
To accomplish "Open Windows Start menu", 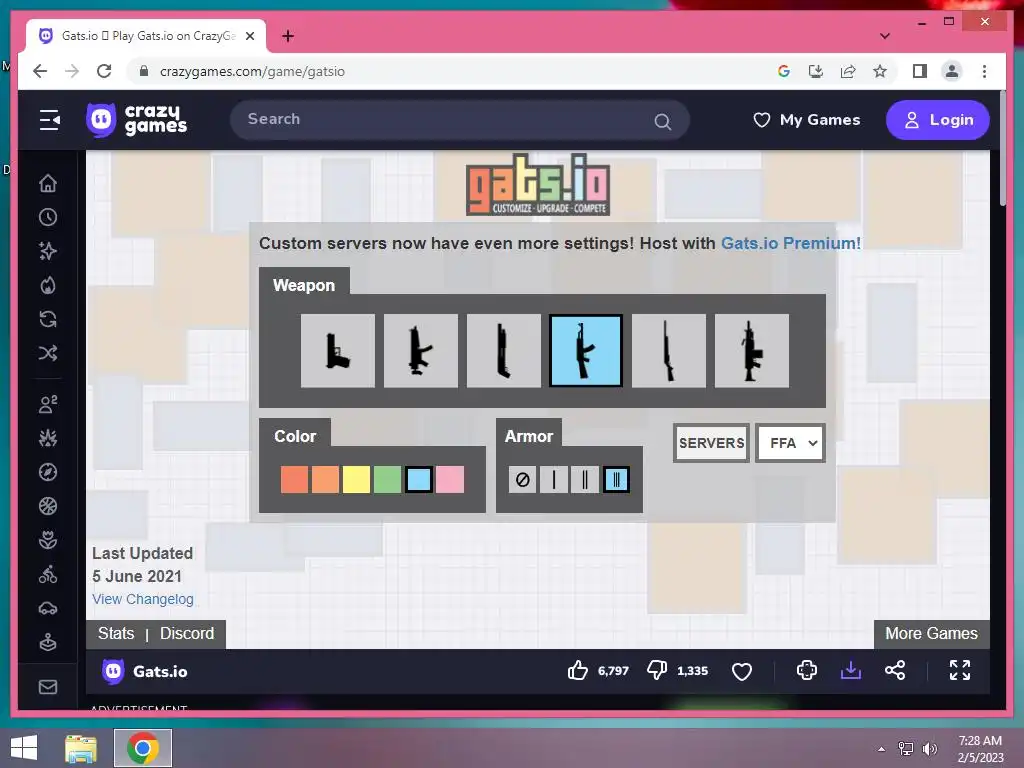I will coord(24,748).
